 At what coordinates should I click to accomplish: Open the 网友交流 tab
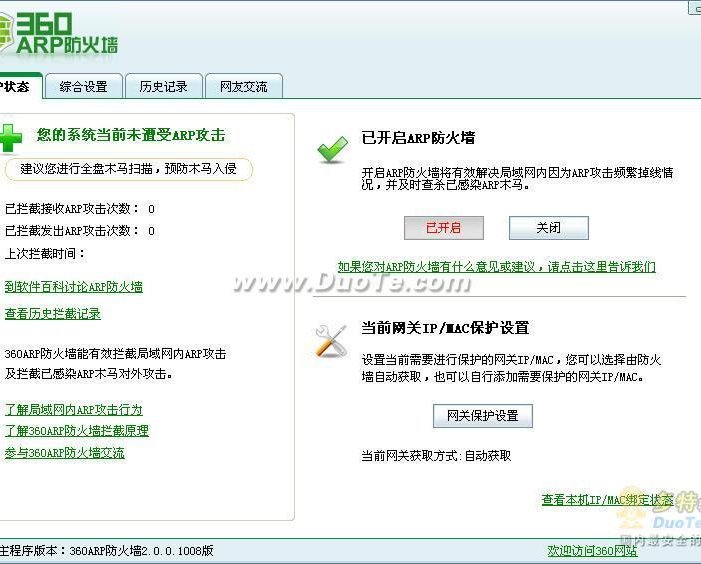pos(244,86)
